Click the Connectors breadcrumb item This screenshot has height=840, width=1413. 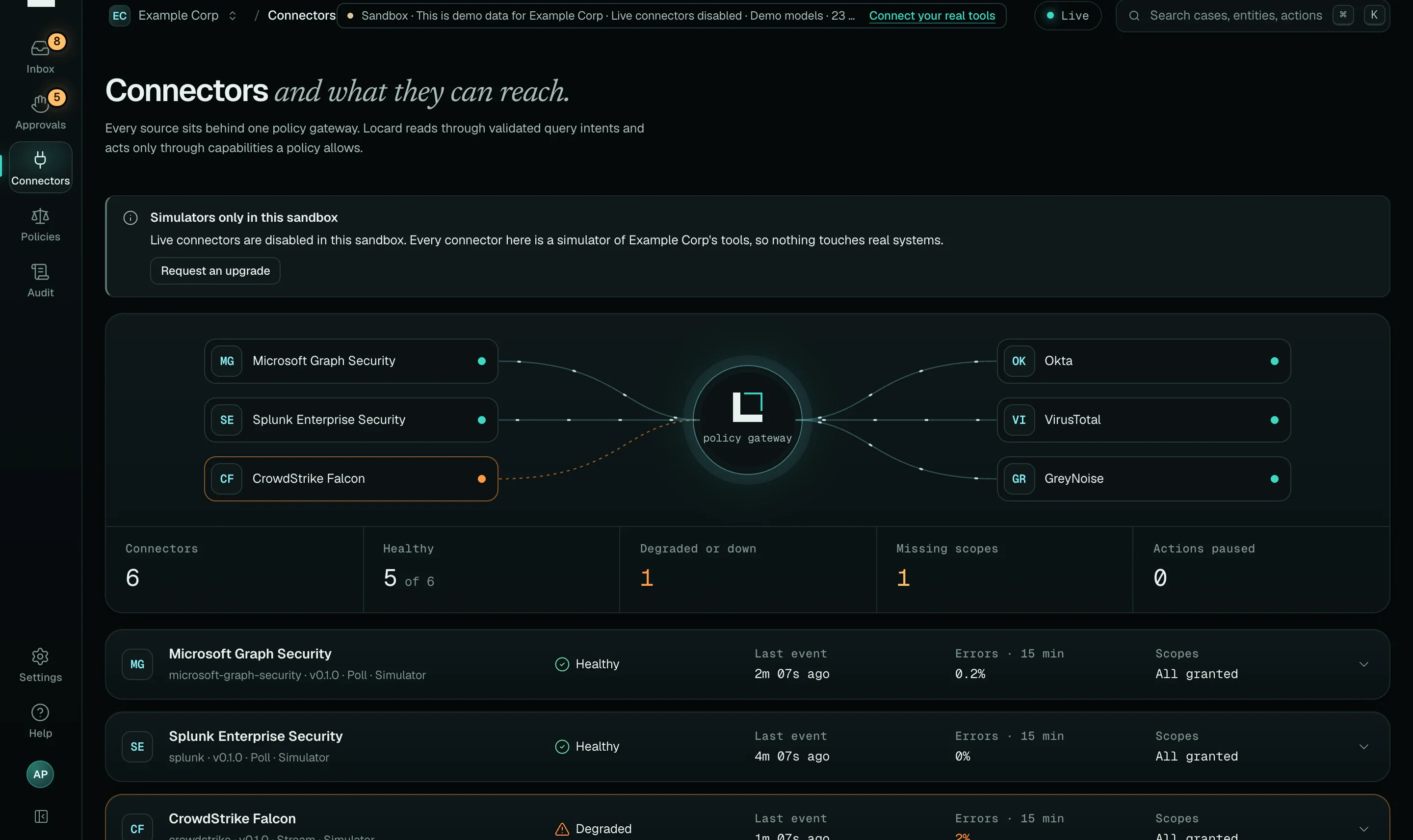(x=302, y=15)
